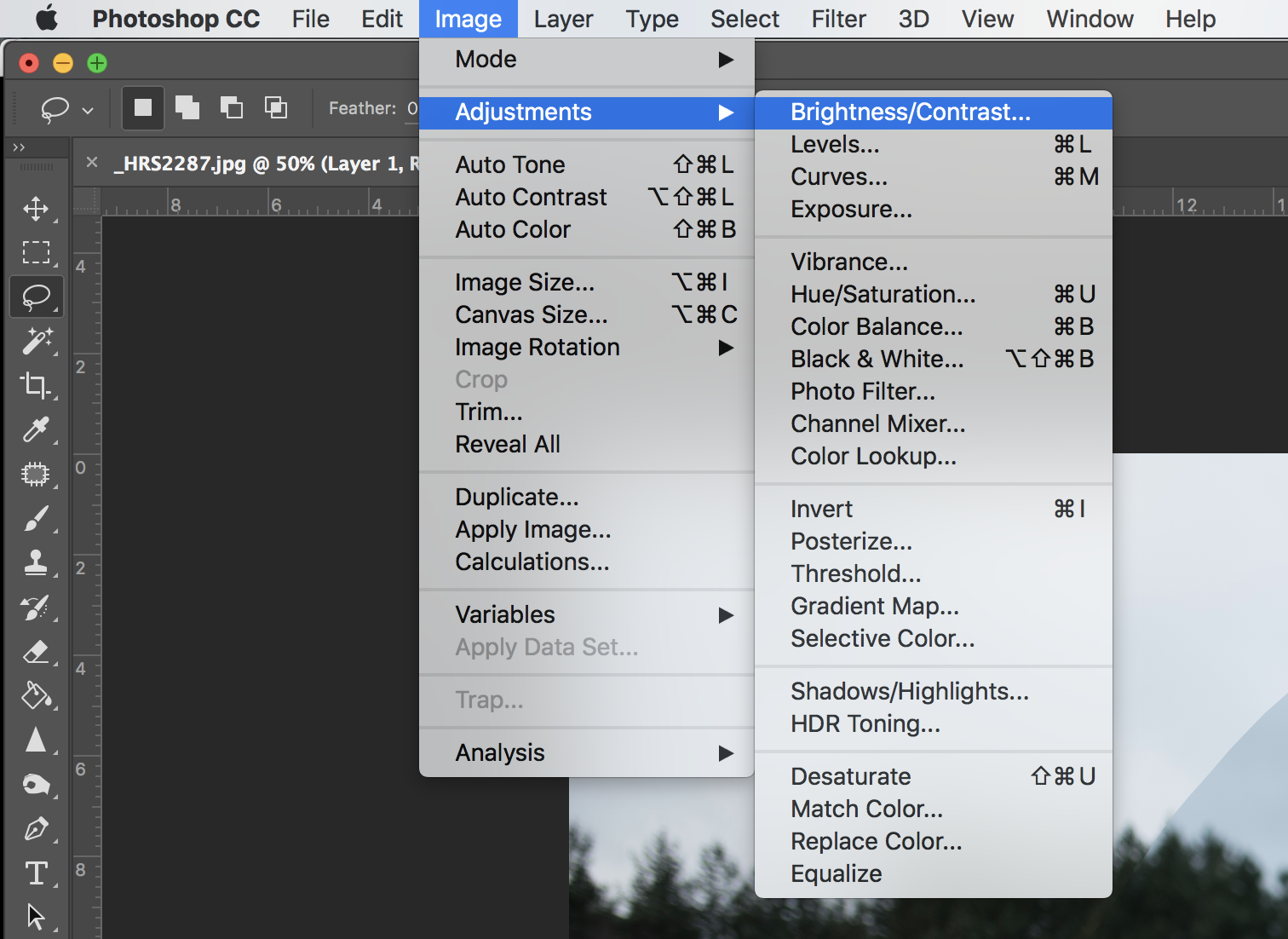
Task: Open the Filter menu
Action: (x=838, y=19)
